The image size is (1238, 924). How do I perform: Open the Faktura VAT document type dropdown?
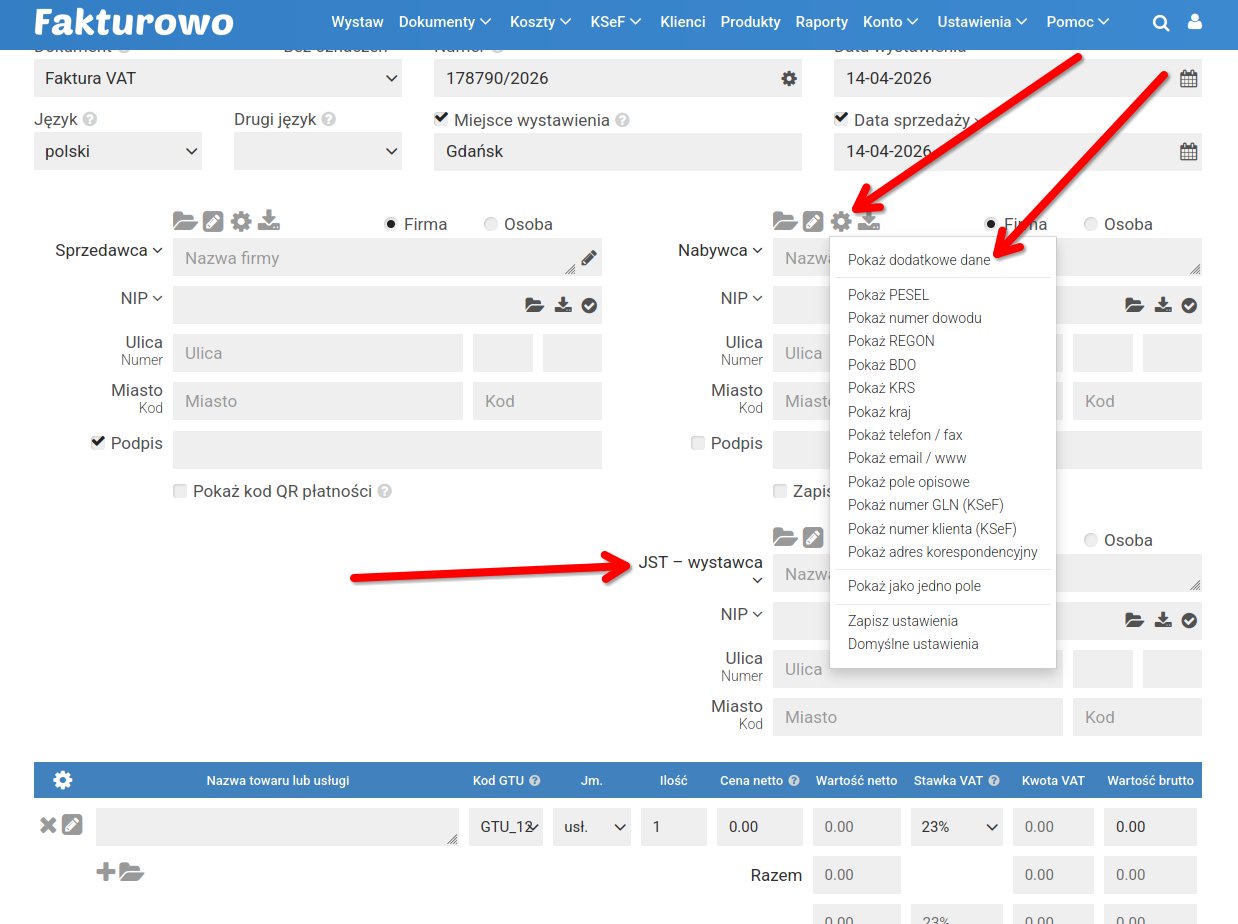tap(218, 78)
